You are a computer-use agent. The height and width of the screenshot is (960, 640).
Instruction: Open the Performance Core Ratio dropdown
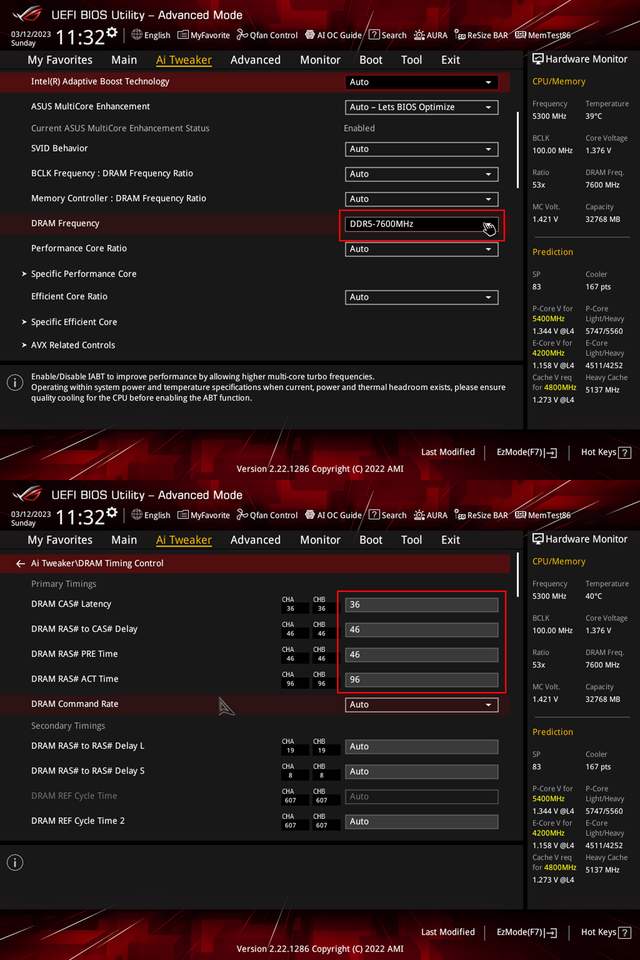421,249
